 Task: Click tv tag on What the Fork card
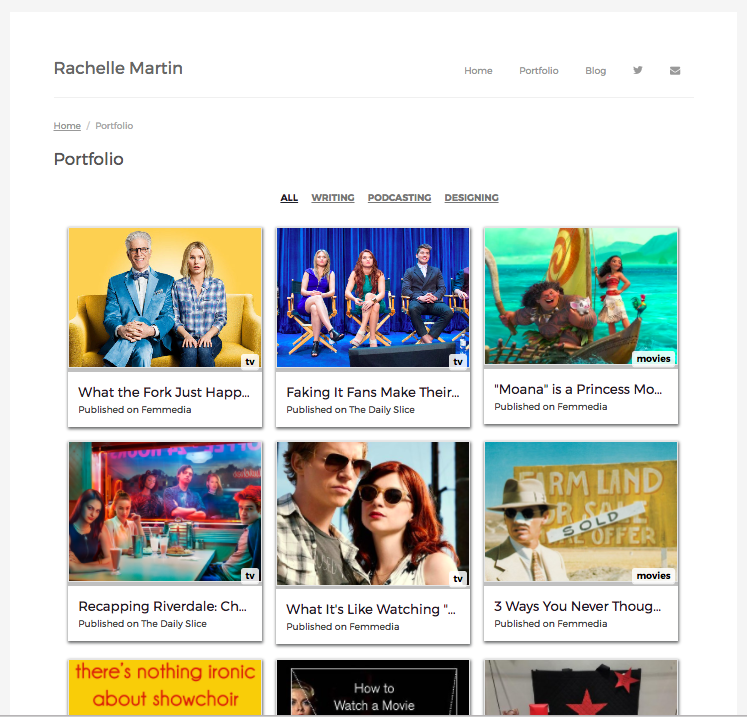click(x=250, y=362)
